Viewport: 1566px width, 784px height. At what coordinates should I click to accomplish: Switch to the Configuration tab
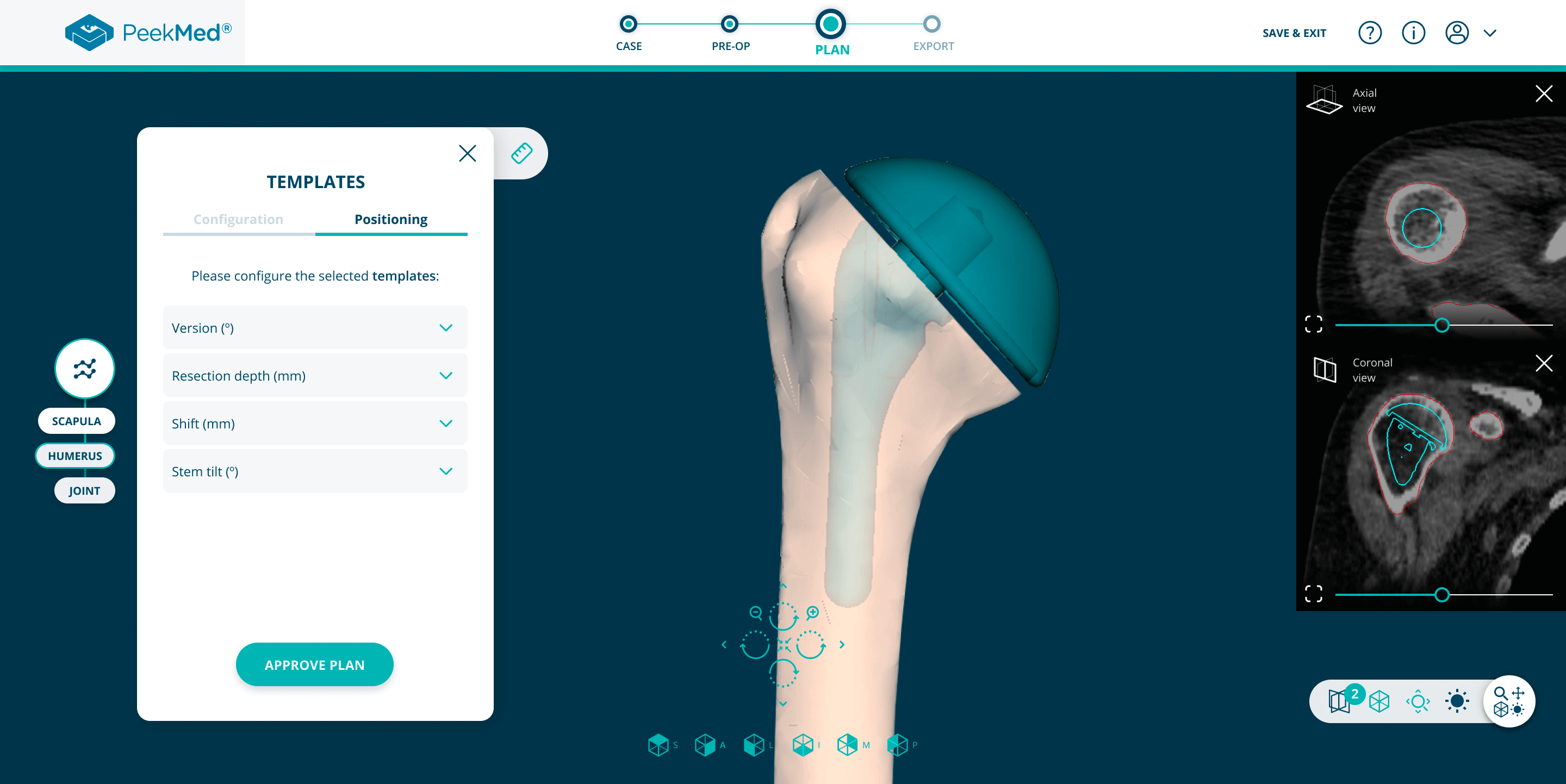(238, 220)
